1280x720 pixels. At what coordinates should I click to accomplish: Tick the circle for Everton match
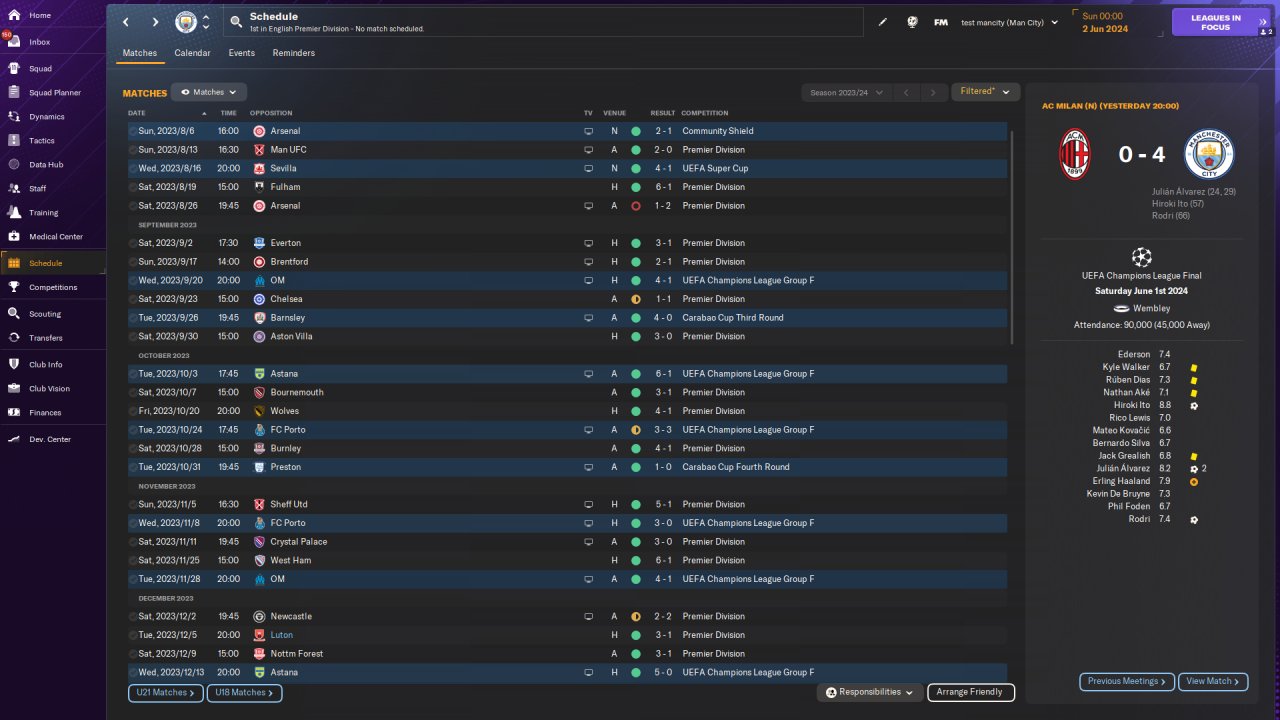coord(133,243)
